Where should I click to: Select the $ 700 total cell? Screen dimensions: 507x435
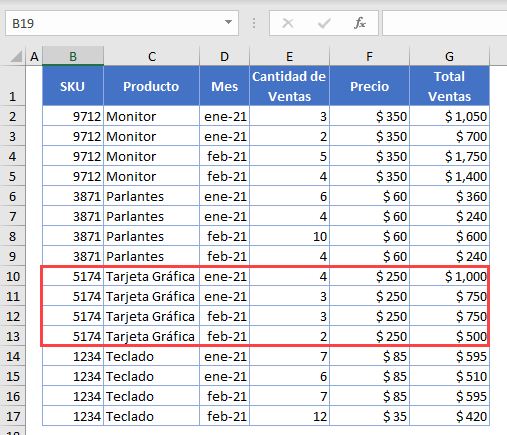pos(449,136)
